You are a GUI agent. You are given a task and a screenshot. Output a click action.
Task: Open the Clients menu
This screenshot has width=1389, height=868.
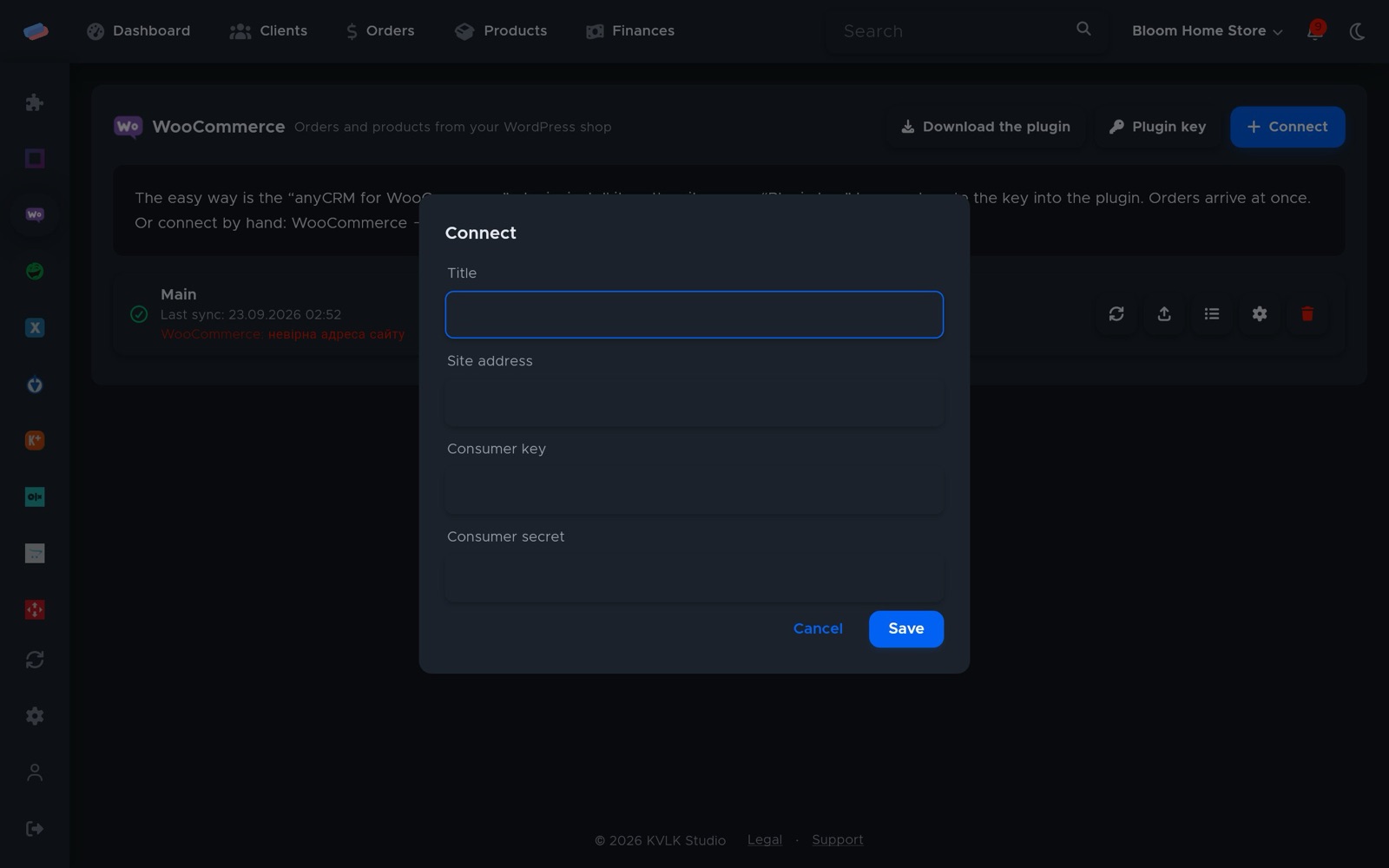(268, 31)
